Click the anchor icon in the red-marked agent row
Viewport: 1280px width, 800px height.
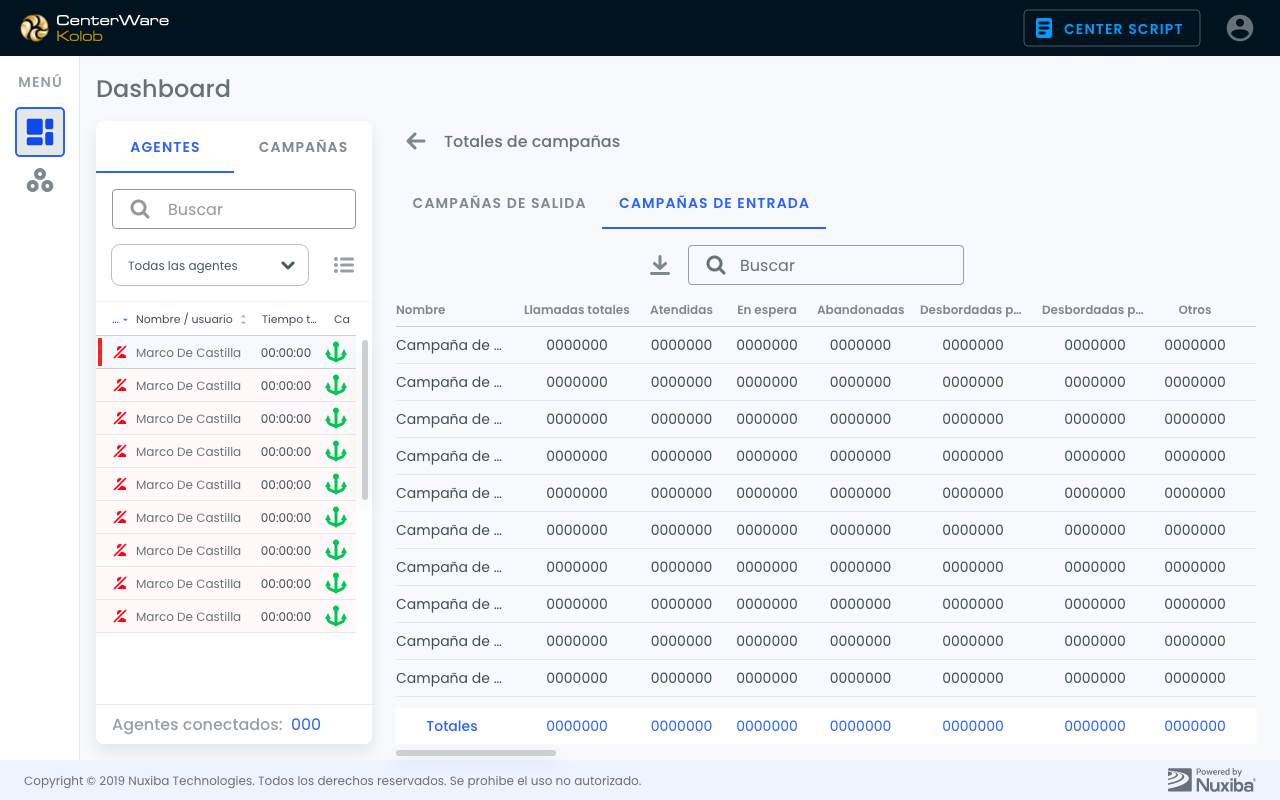click(x=336, y=352)
